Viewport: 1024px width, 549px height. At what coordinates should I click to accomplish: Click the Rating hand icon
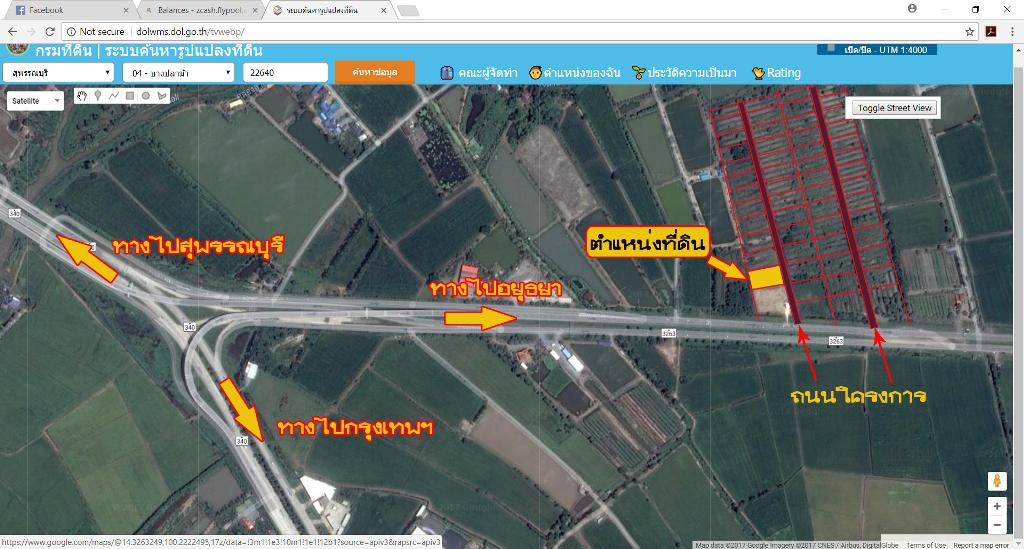758,72
